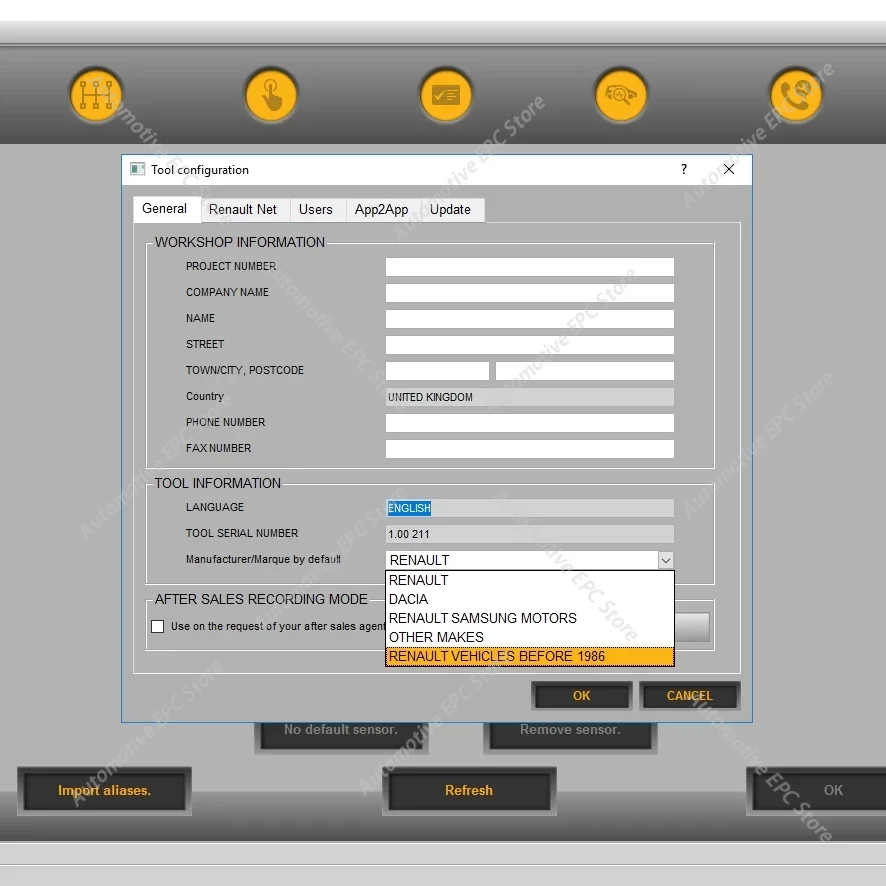This screenshot has width=886, height=886.
Task: Click the postcode input box
Action: [x=585, y=371]
